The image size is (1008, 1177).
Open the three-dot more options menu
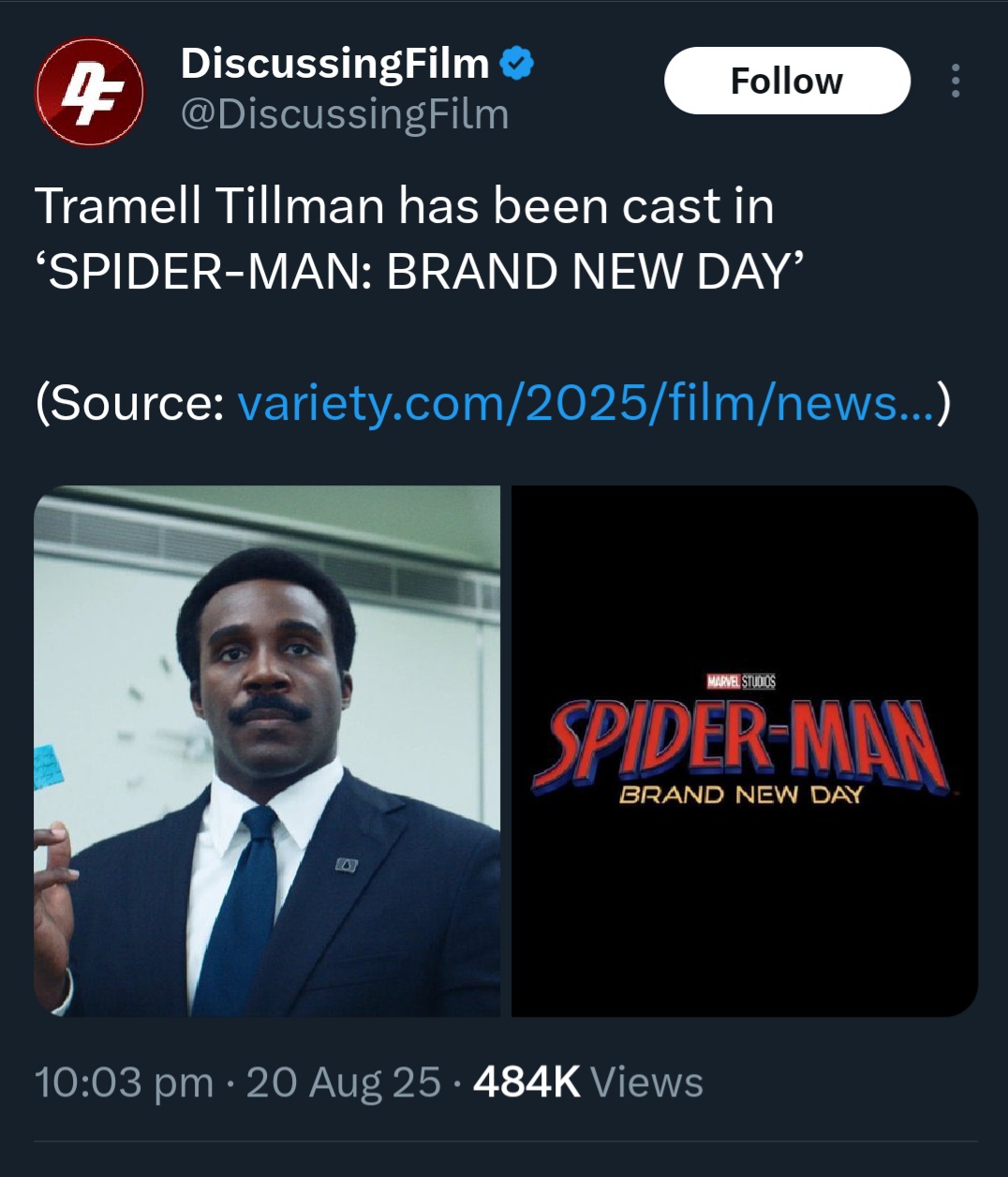[955, 81]
